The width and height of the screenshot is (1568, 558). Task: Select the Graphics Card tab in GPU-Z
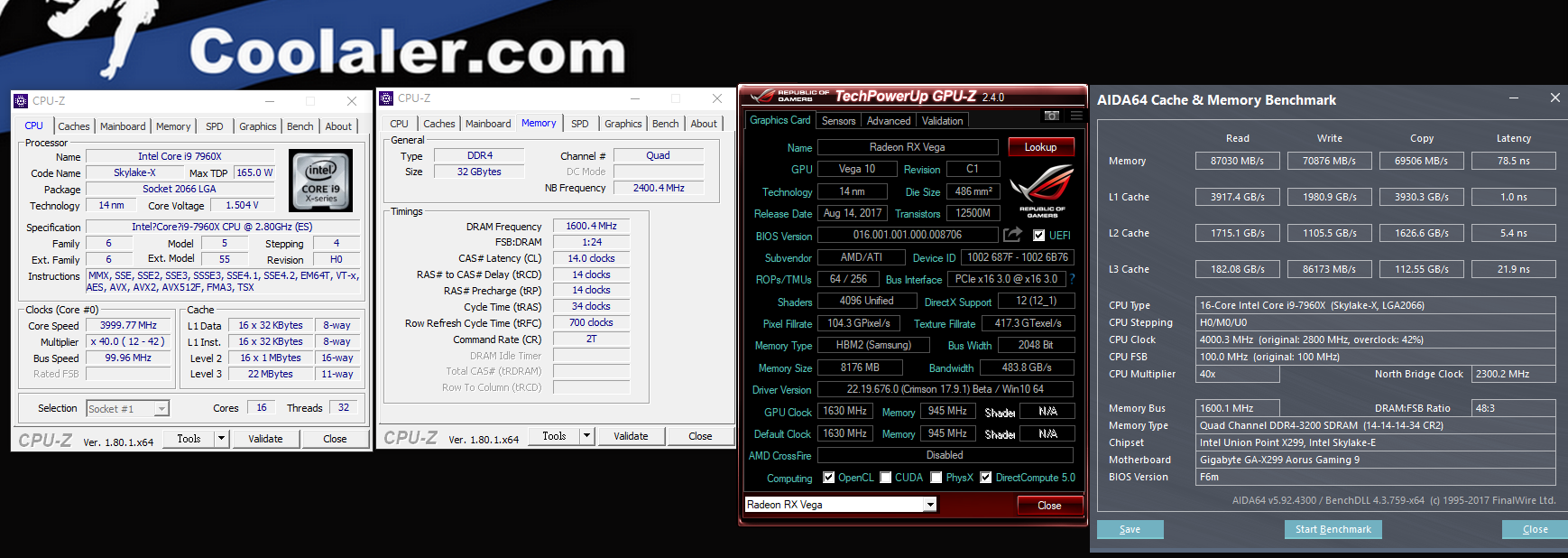pos(780,120)
